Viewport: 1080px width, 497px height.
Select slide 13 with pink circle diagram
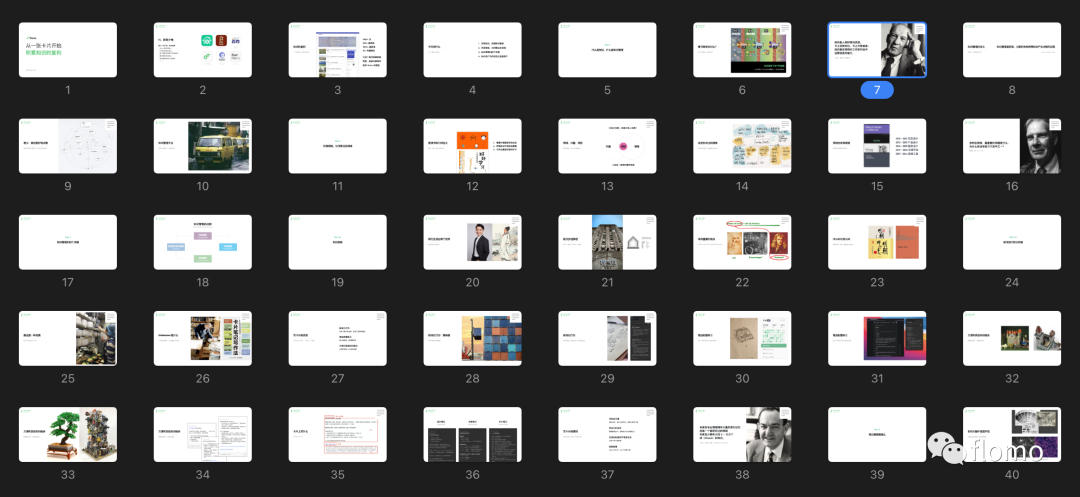pos(608,146)
